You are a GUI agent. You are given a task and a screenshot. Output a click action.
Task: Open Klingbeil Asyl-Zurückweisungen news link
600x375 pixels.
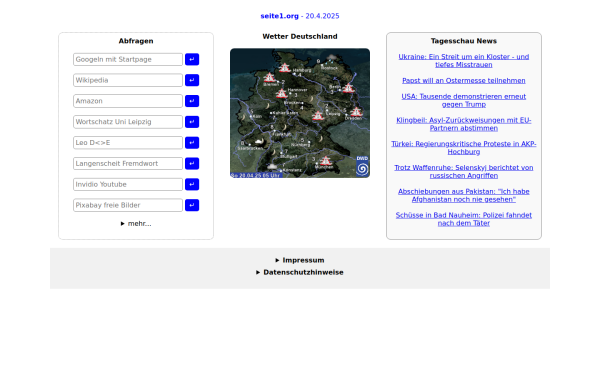pyautogui.click(x=464, y=124)
